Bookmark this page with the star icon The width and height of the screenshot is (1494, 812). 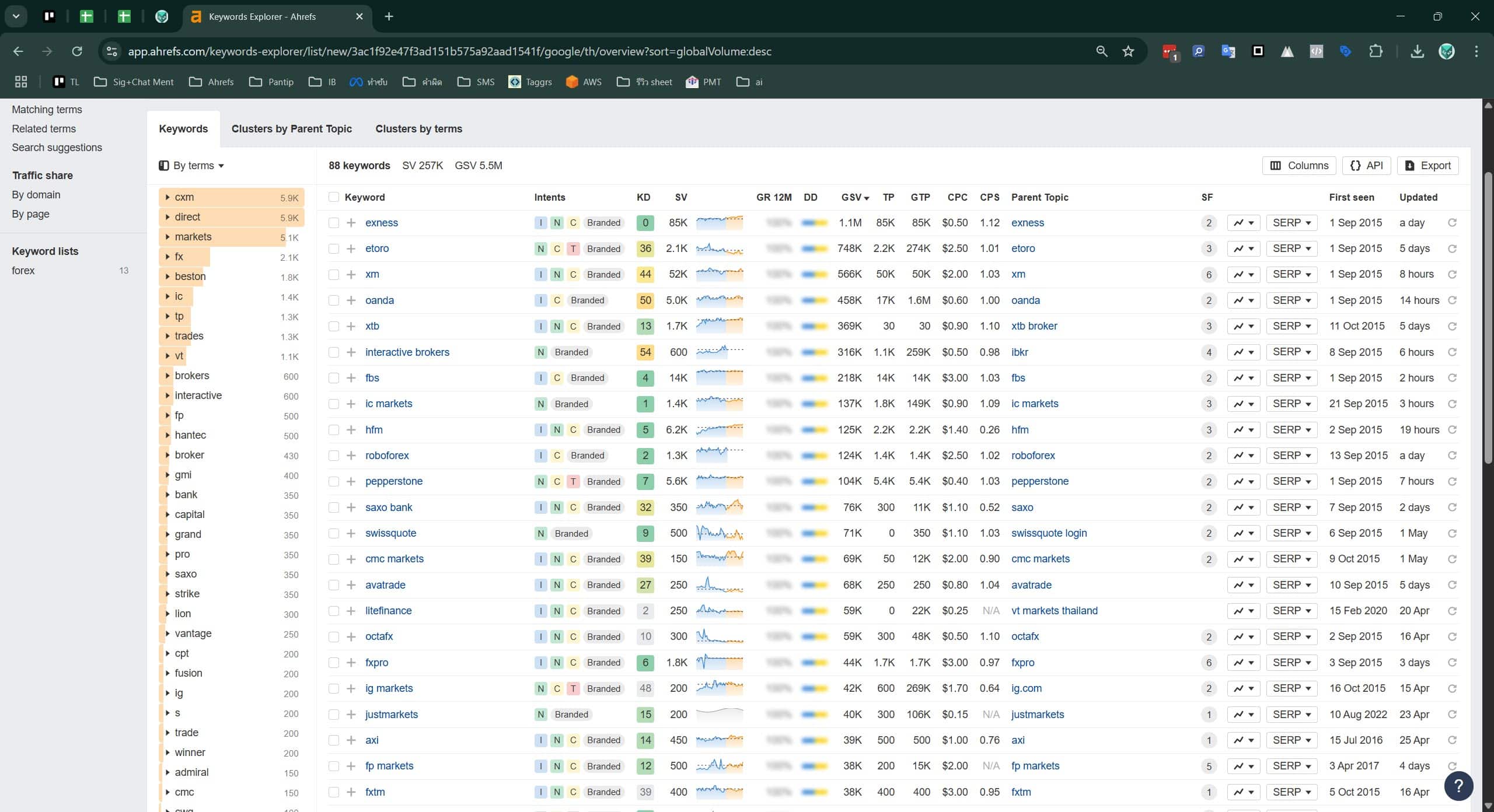pos(1128,51)
